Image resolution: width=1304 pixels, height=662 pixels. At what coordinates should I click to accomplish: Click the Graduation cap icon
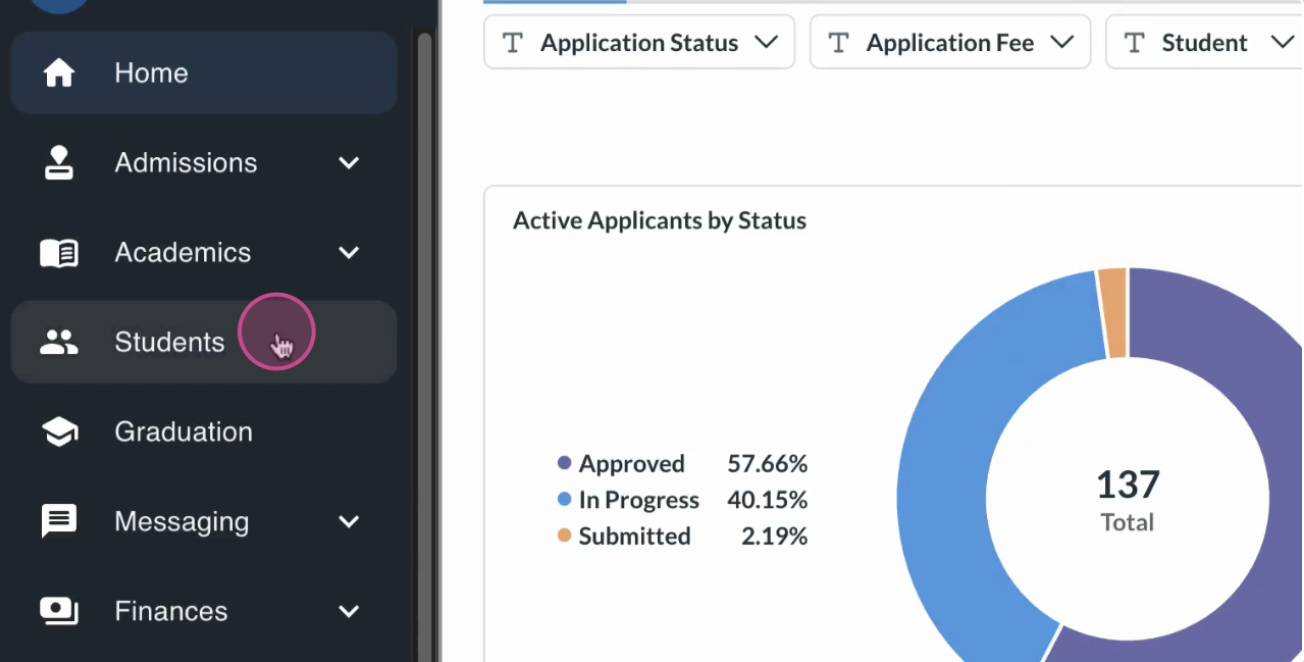59,432
